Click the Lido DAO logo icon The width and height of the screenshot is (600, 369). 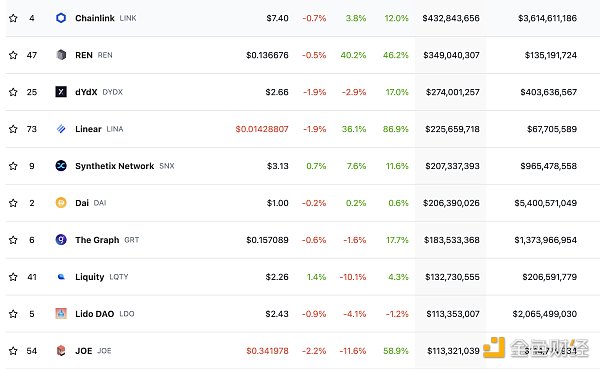tap(61, 313)
